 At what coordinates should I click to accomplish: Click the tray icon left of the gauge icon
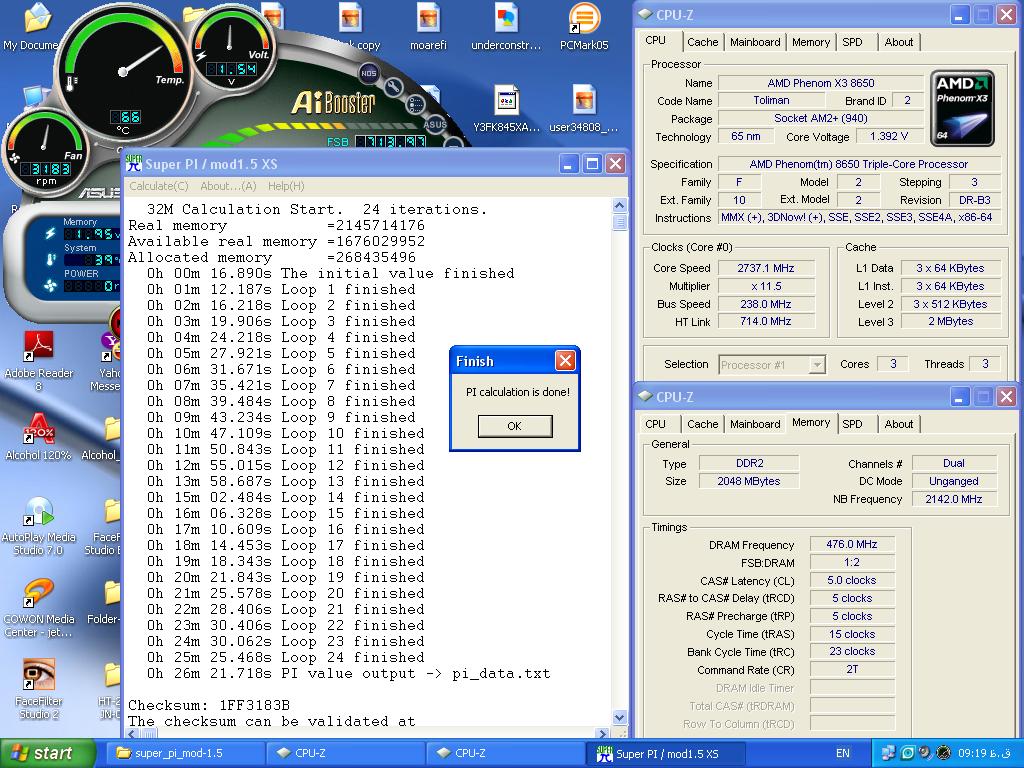pos(925,753)
